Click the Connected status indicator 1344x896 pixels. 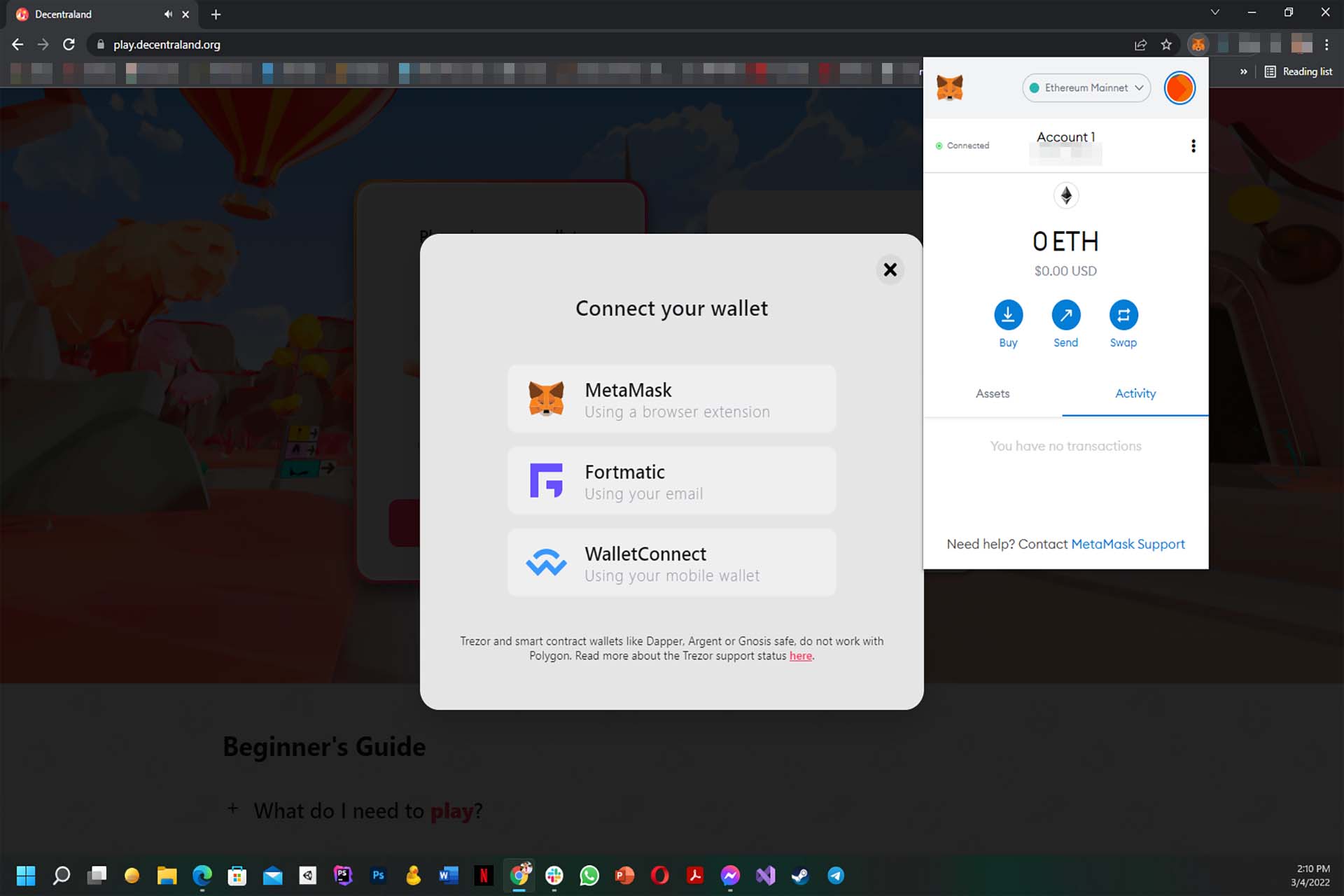click(x=962, y=146)
